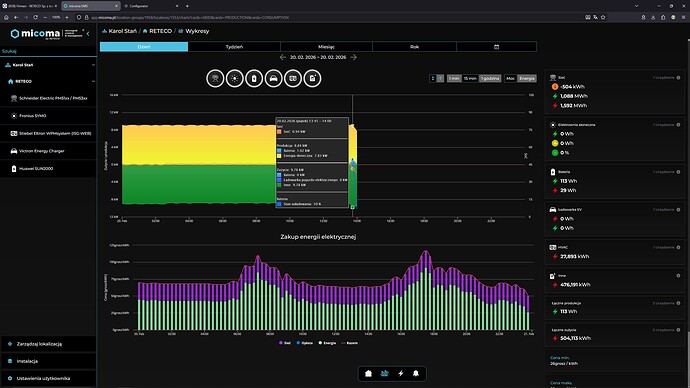Go to the next day arrow
This screenshot has height=388, width=690.
(353, 57)
